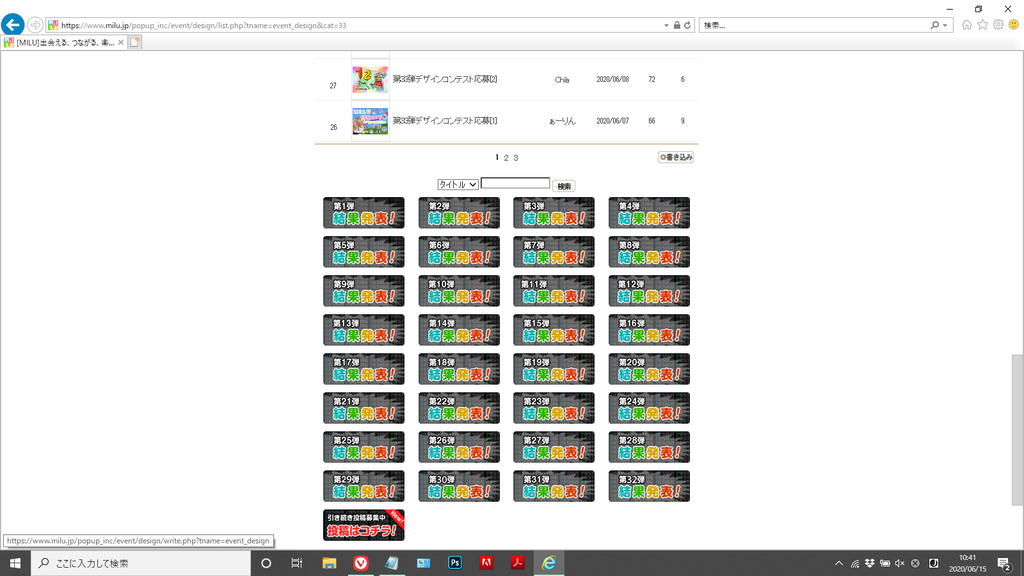Open the 第1弾 結果発表 banner

[364, 213]
